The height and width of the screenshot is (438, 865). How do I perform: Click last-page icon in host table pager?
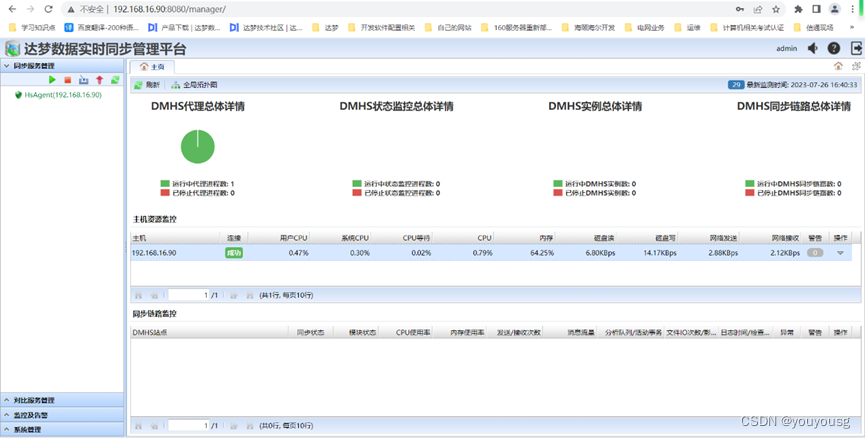[x=250, y=295]
